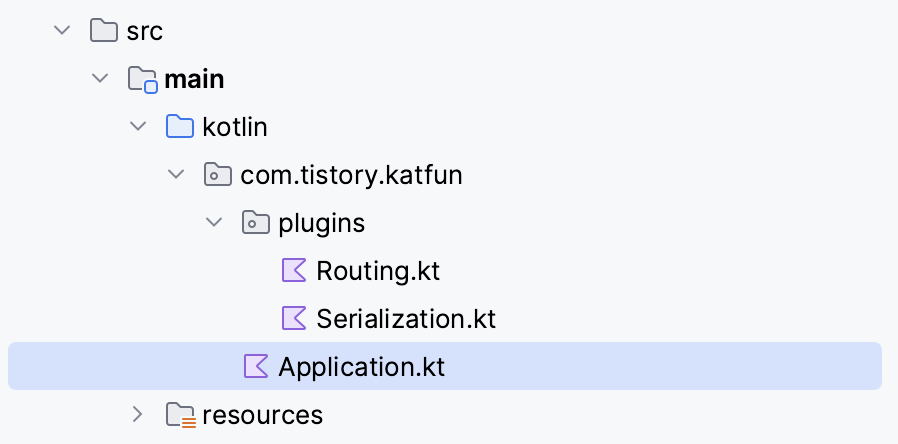898x444 pixels.
Task: Open the Application.kt file name
Action: pos(361,368)
